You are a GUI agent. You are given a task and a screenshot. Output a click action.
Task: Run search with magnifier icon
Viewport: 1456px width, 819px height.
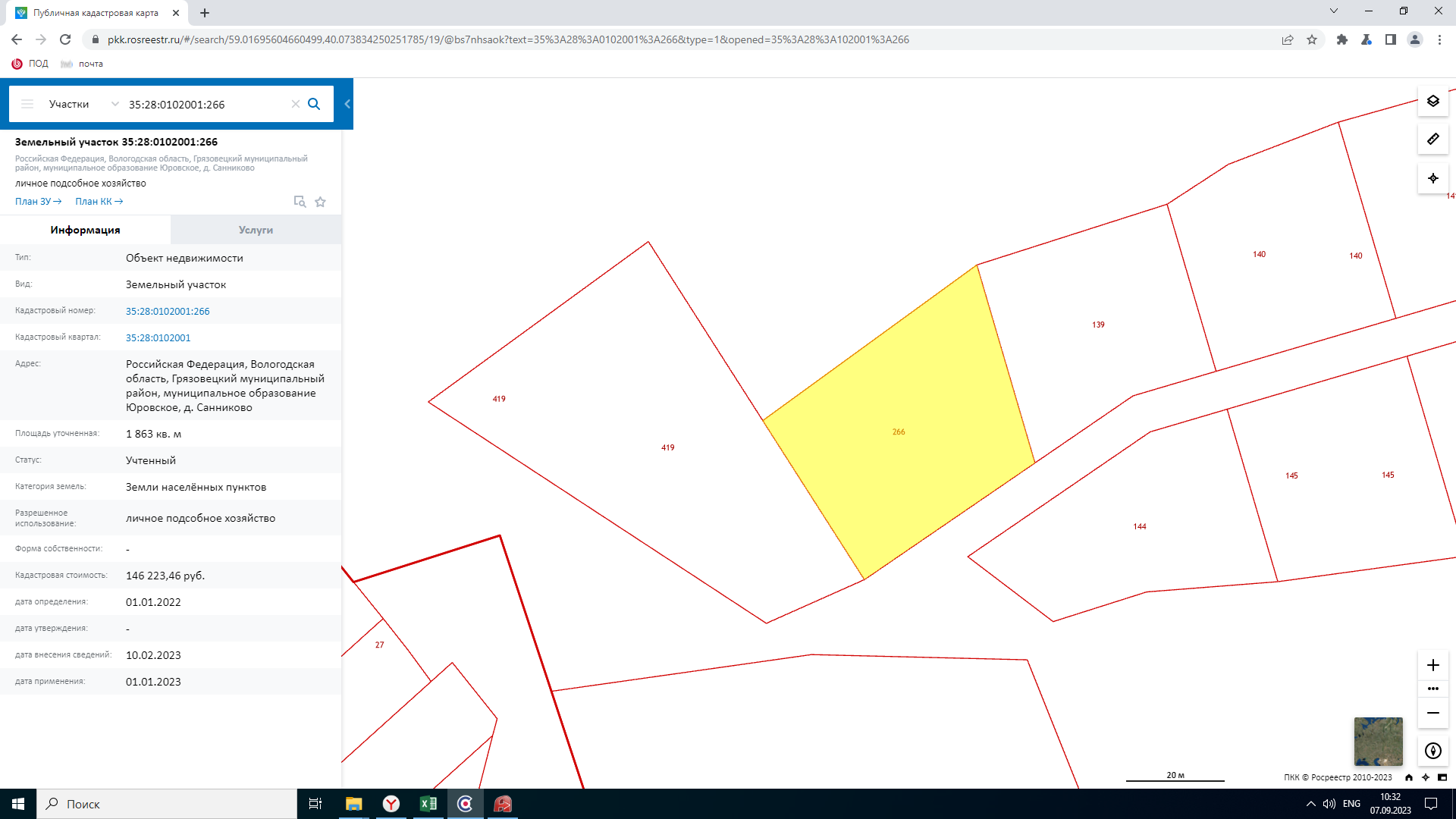click(x=314, y=104)
